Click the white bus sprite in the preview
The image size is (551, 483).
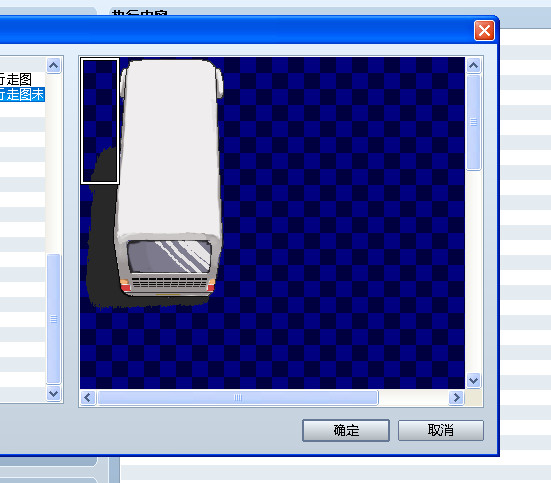[x=170, y=179]
